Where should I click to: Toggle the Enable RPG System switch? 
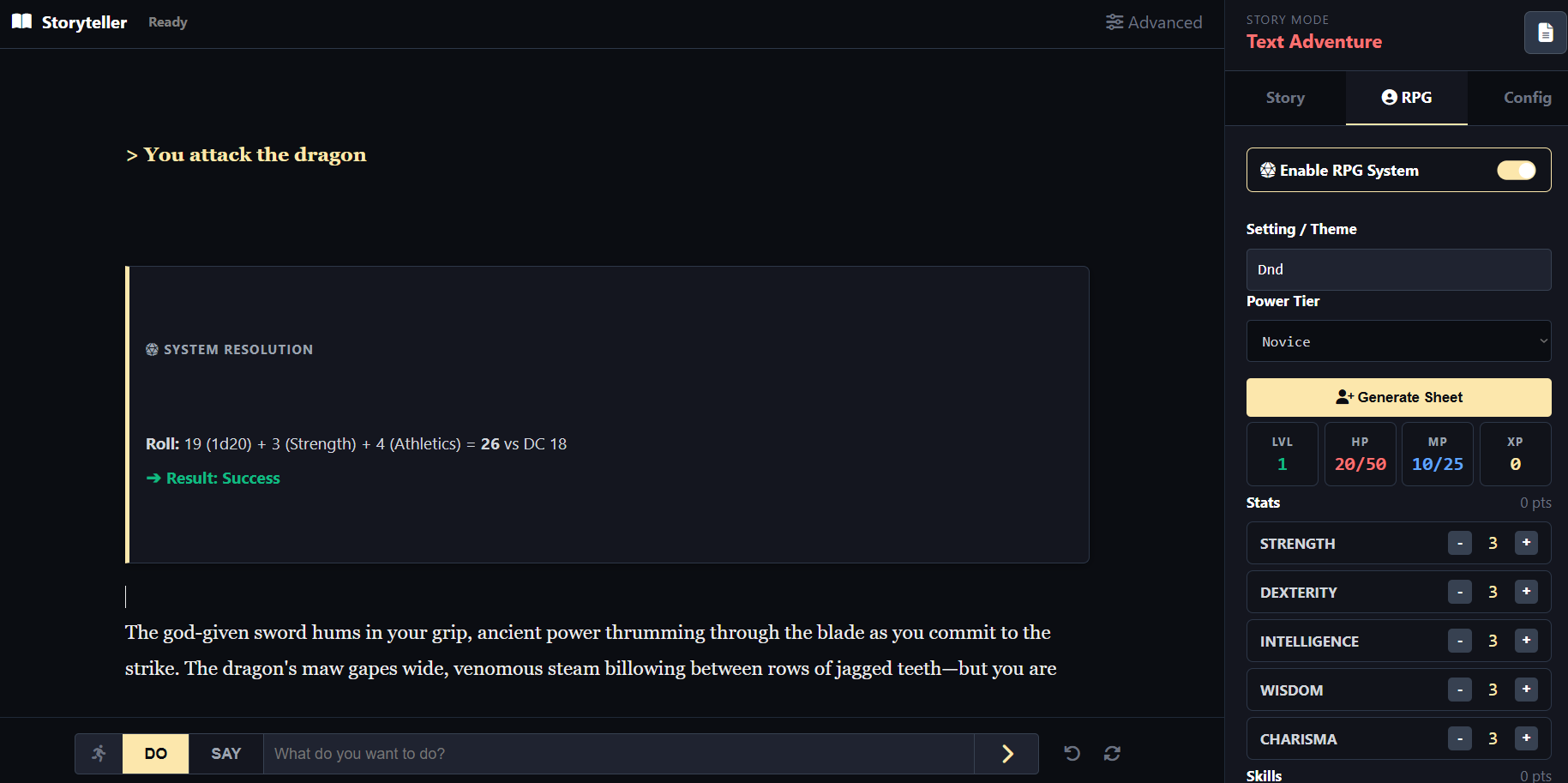(x=1516, y=170)
